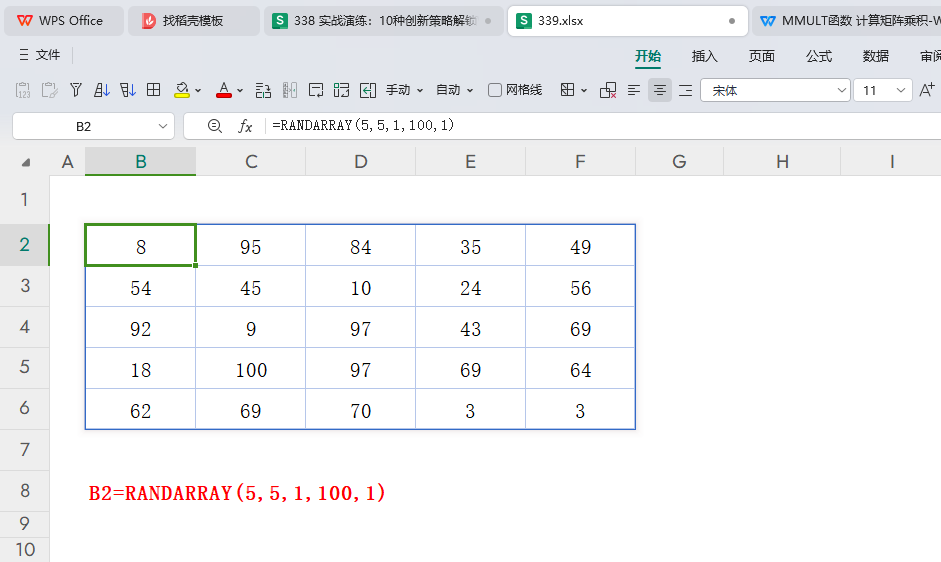Click the green-square cell conversion icon
The height and width of the screenshot is (562, 941).
[x=341, y=90]
